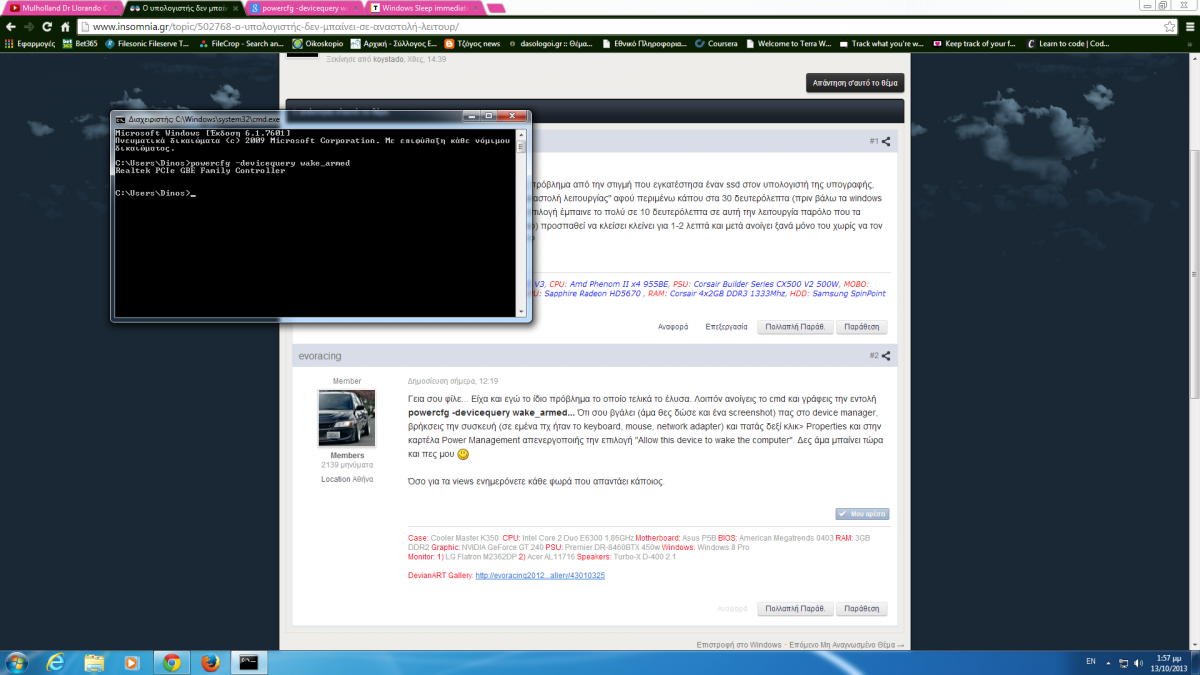Open the Keep track of your f... bookmark
This screenshot has width=1200, height=675.
pyautogui.click(x=973, y=44)
